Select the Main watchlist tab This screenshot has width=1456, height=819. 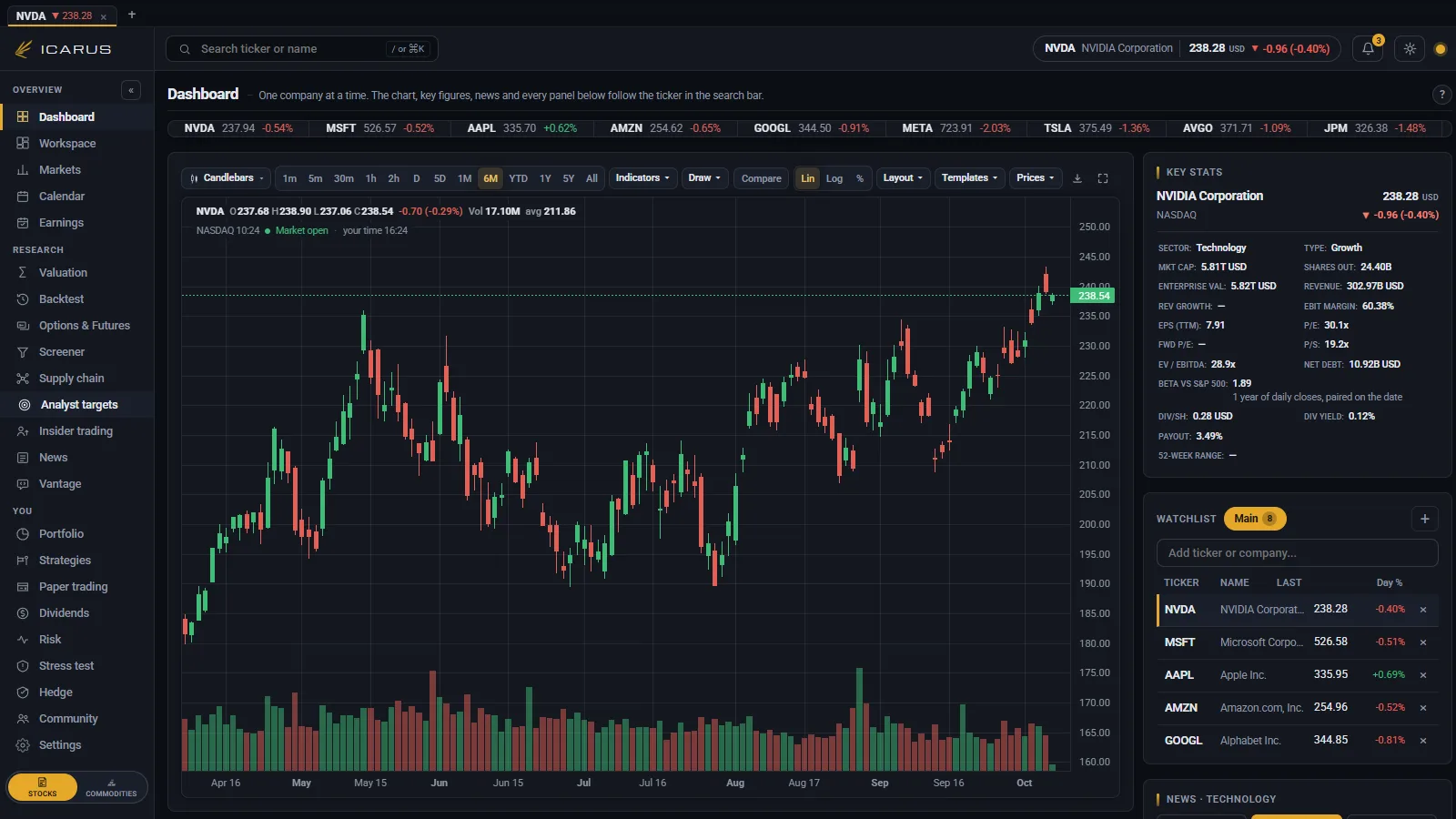(x=1255, y=519)
